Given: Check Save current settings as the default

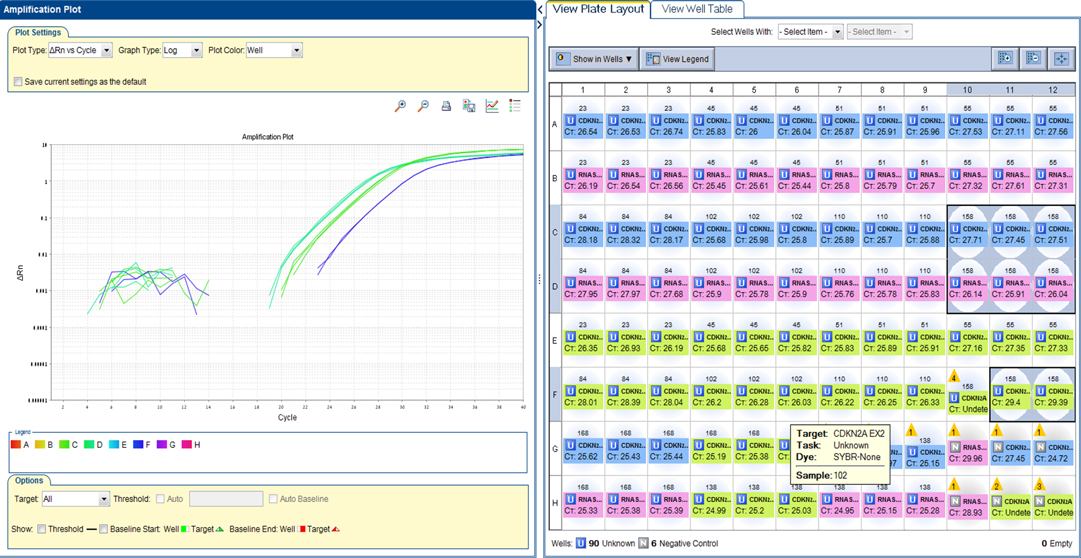Looking at the screenshot, I should pyautogui.click(x=18, y=81).
